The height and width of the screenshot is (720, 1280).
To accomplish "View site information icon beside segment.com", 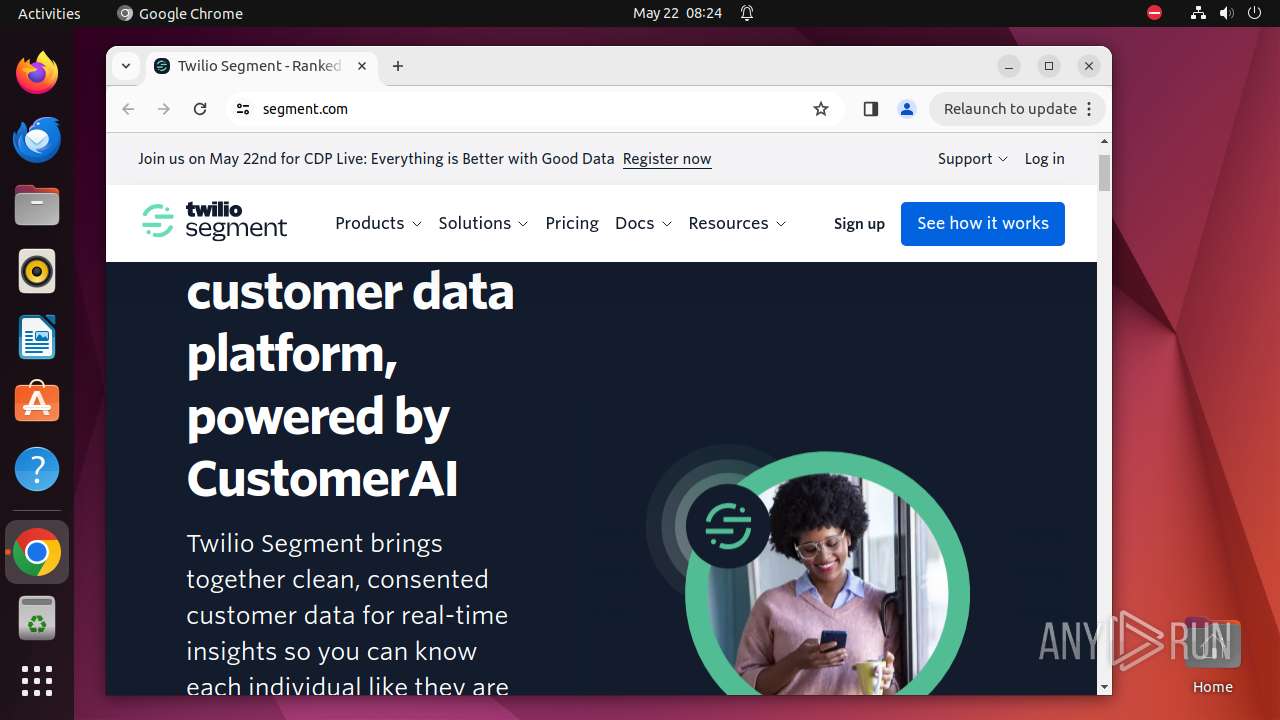I will (x=242, y=109).
